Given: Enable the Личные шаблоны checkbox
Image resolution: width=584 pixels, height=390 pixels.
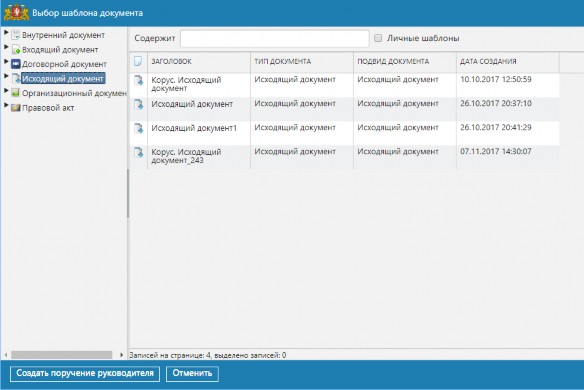Looking at the screenshot, I should pyautogui.click(x=378, y=38).
